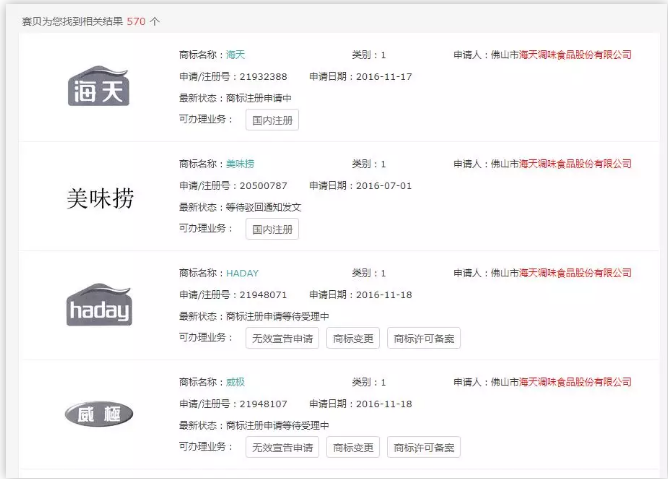Click the status text in the 威极 row
This screenshot has height=479, width=668.
[x=277, y=426]
